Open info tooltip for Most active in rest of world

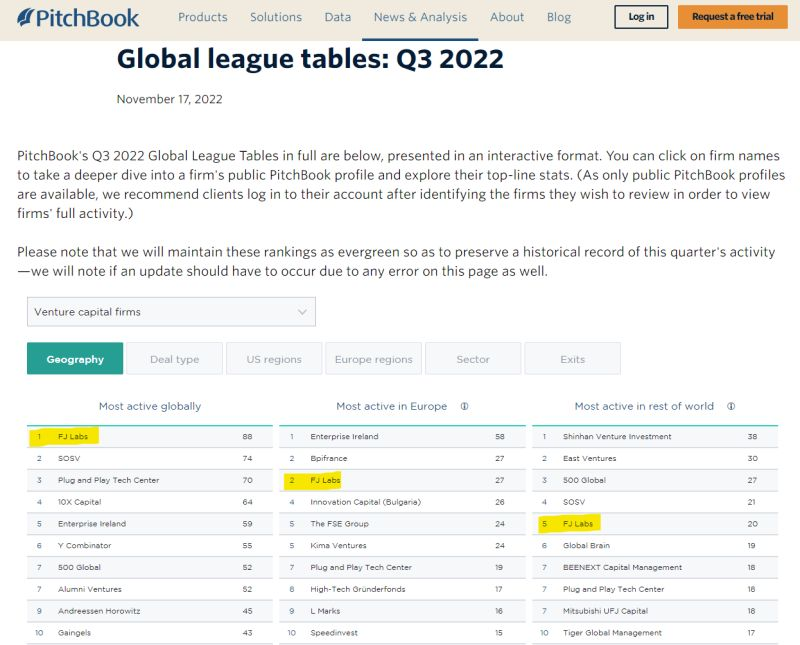tap(730, 405)
